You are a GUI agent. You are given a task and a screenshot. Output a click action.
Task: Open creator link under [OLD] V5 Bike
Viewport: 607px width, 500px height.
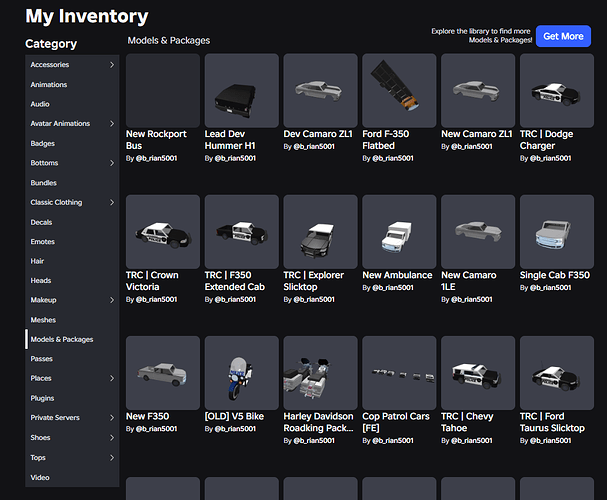click(x=235, y=429)
